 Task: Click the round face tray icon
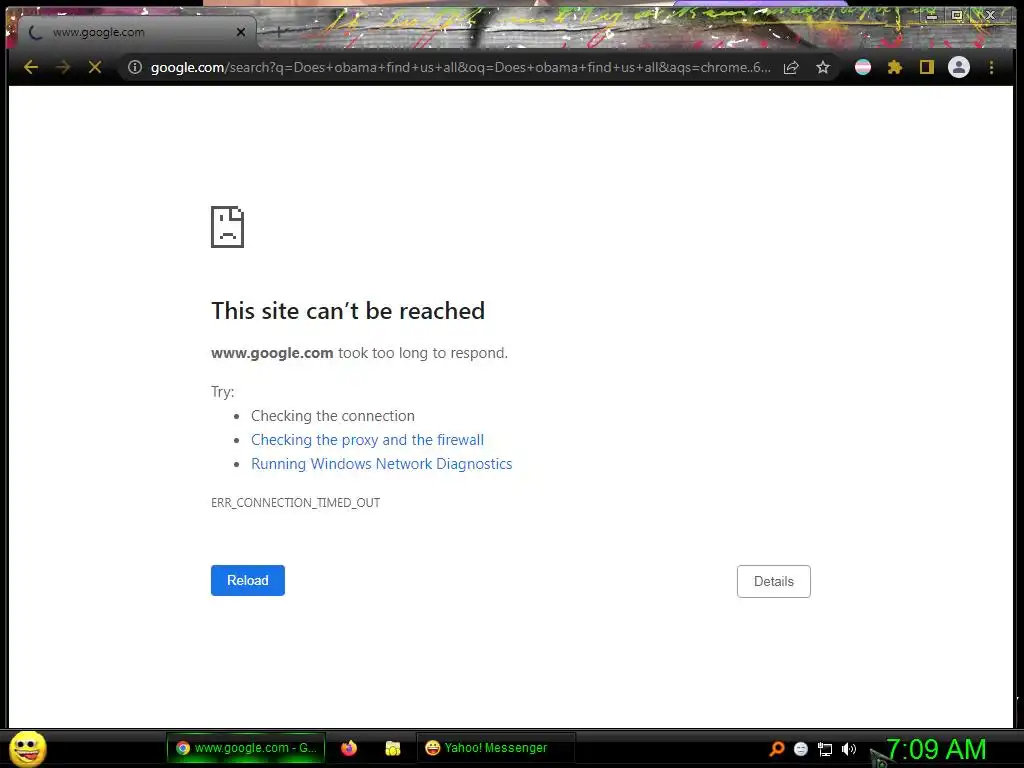pyautogui.click(x=801, y=749)
